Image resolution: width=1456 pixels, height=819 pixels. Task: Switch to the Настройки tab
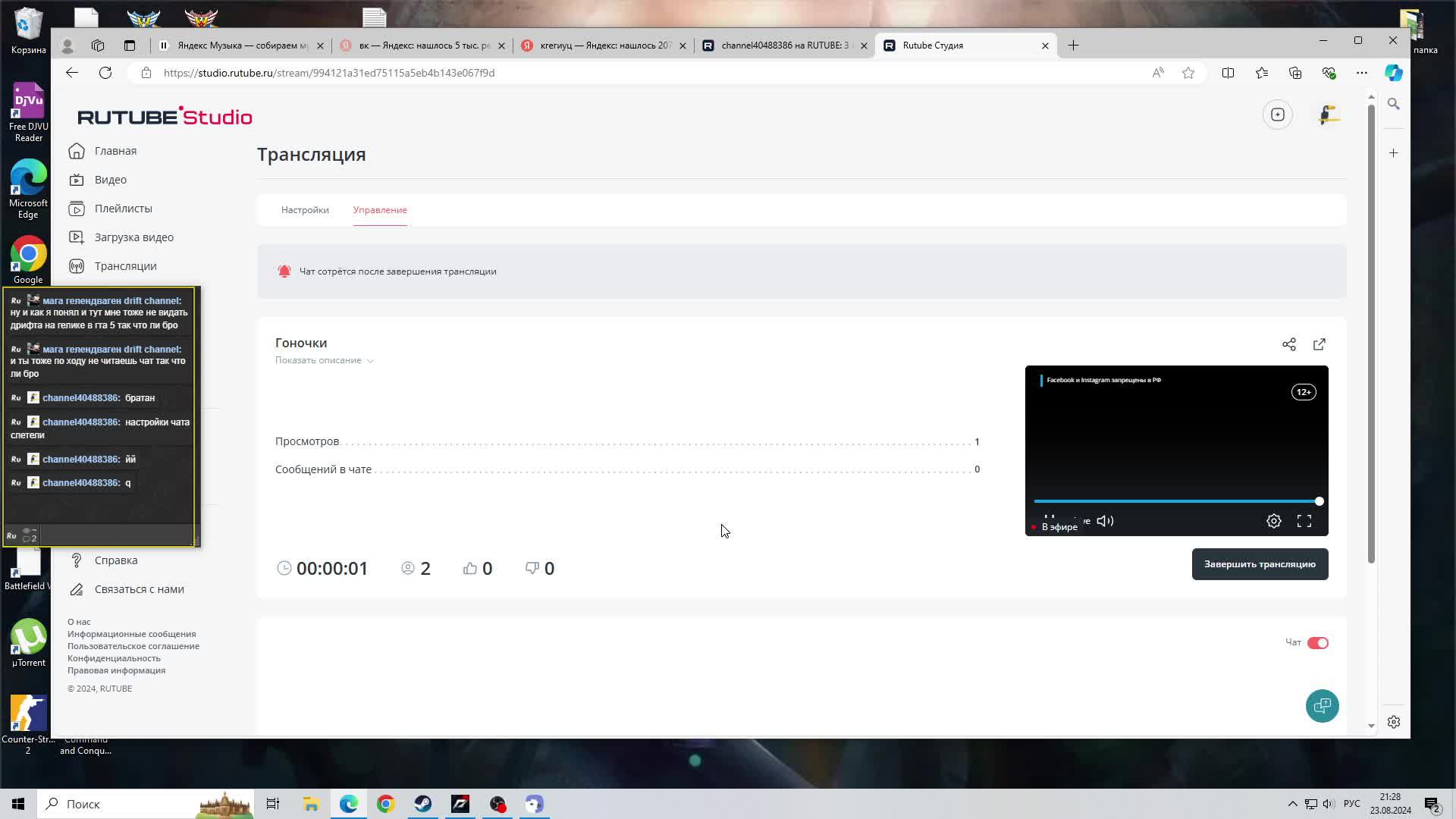click(305, 210)
